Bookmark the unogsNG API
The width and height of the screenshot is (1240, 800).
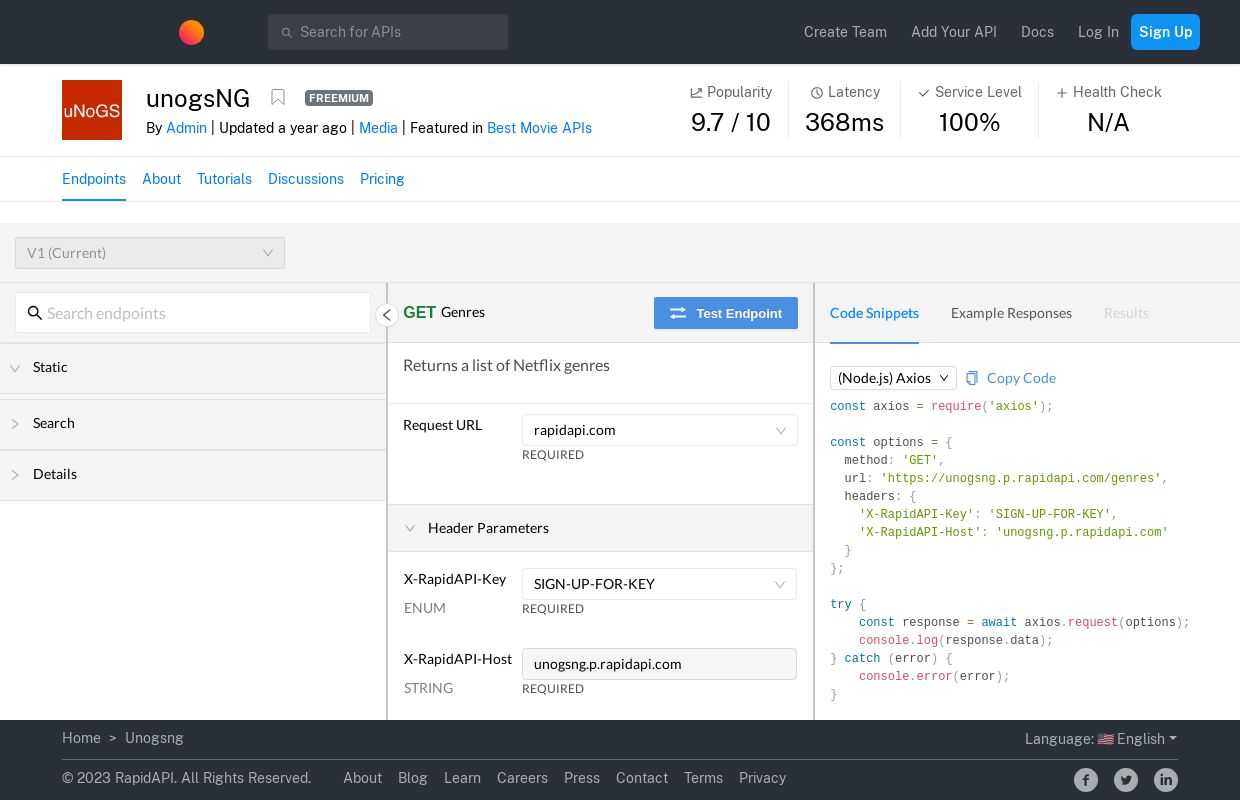point(278,97)
